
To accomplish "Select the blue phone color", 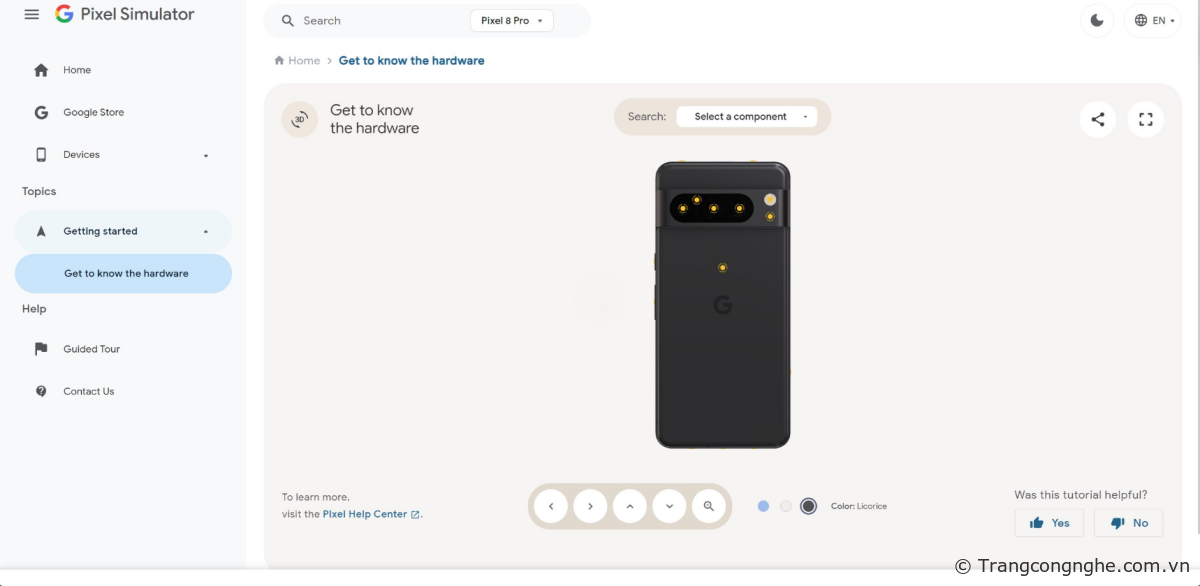I will (x=764, y=506).
